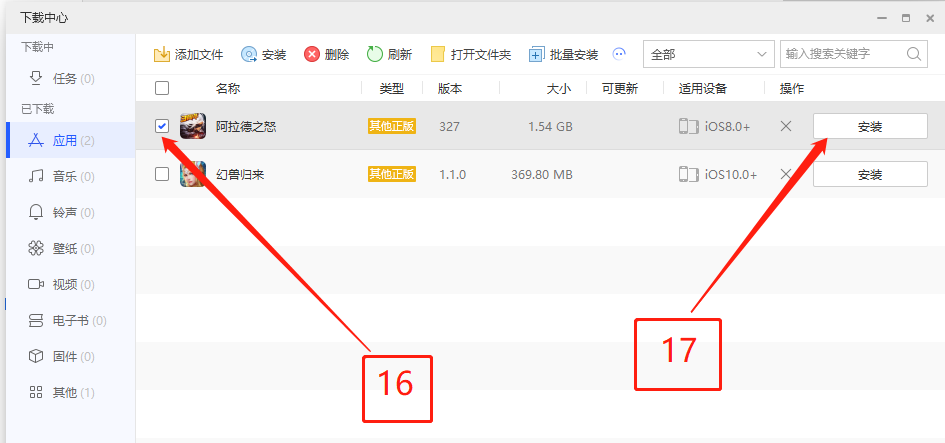This screenshot has width=945, height=443.
Task: Click the red 删除 (Delete) toolbar icon
Action: [312, 54]
